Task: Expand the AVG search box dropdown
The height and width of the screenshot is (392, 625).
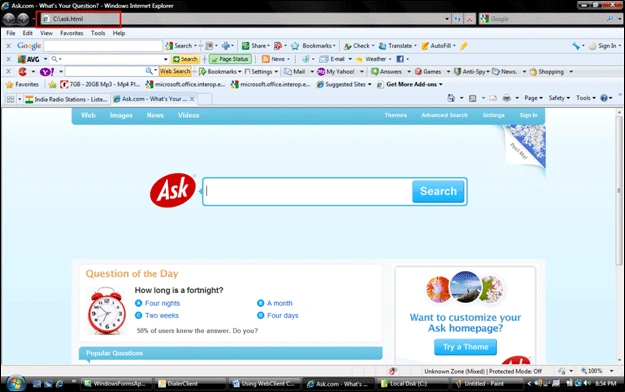Action: (165, 59)
